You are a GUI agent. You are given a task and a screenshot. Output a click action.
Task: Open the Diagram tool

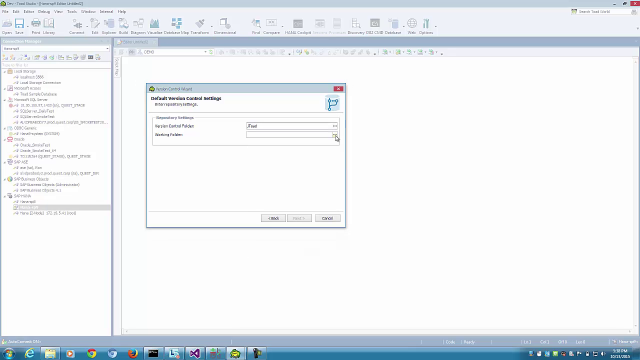[x=138, y=26]
